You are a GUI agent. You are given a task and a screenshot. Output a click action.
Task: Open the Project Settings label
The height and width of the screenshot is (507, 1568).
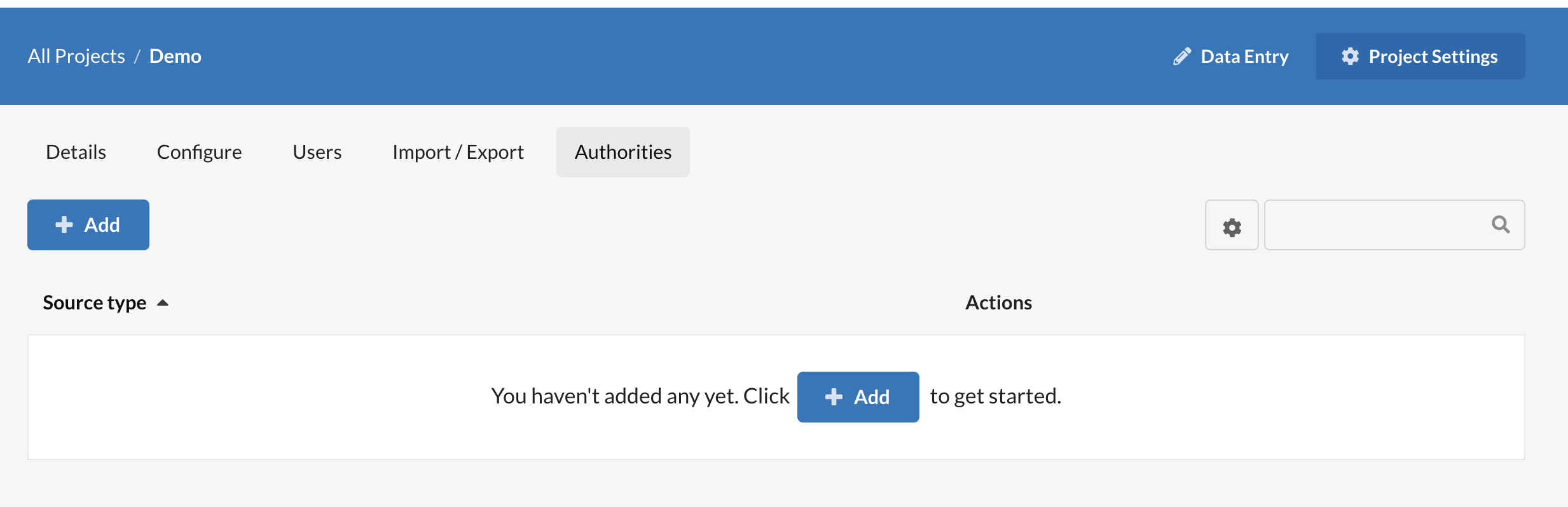tap(1433, 57)
